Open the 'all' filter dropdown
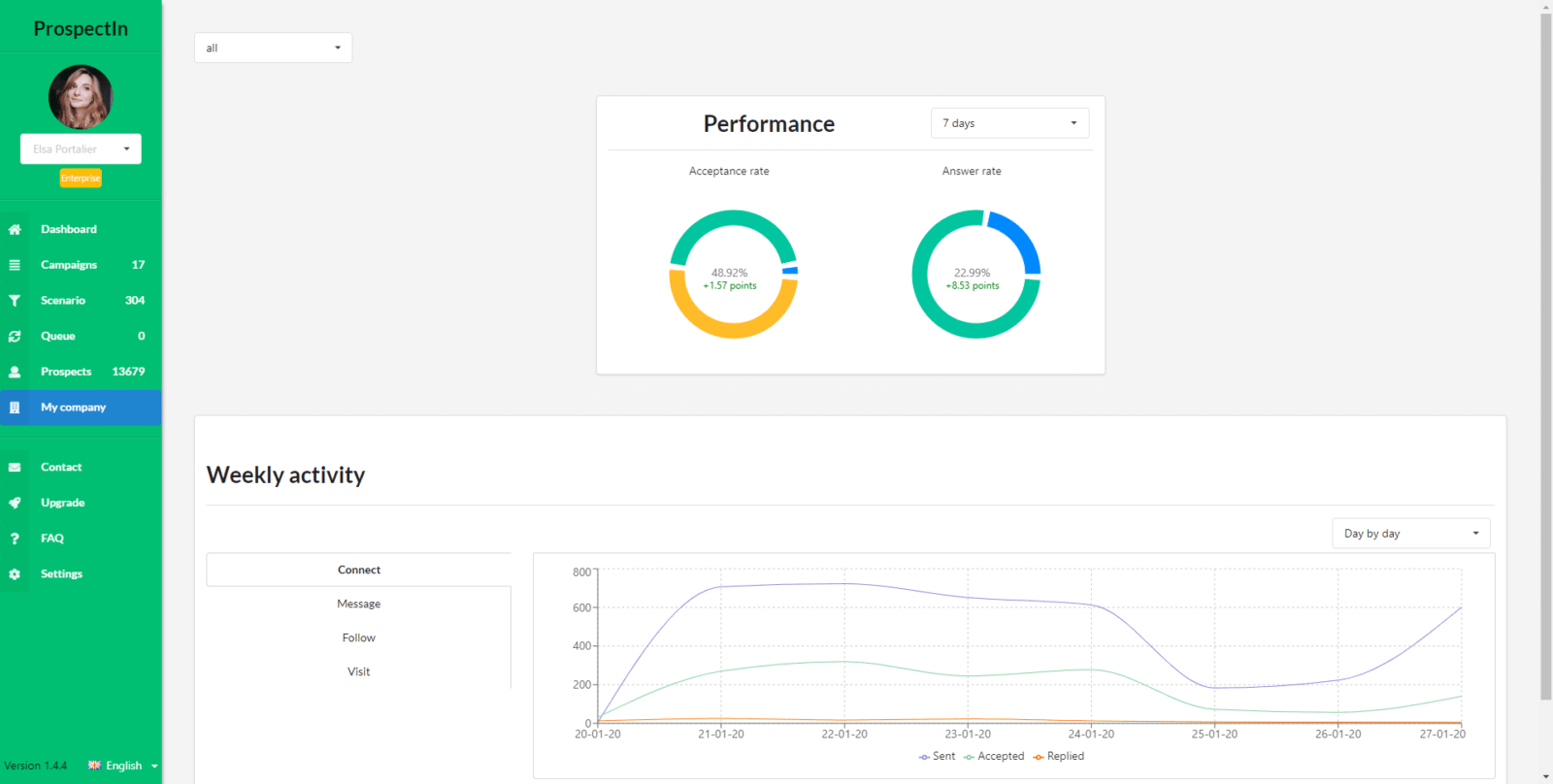The width and height of the screenshot is (1553, 784). click(x=273, y=48)
